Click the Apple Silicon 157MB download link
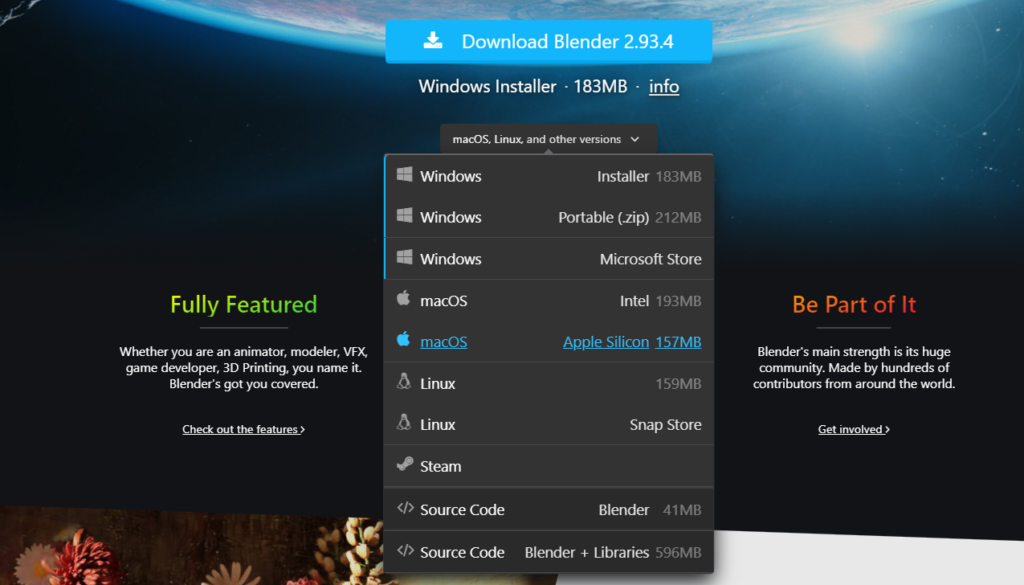Viewport: 1024px width, 585px height. pyautogui.click(x=631, y=342)
